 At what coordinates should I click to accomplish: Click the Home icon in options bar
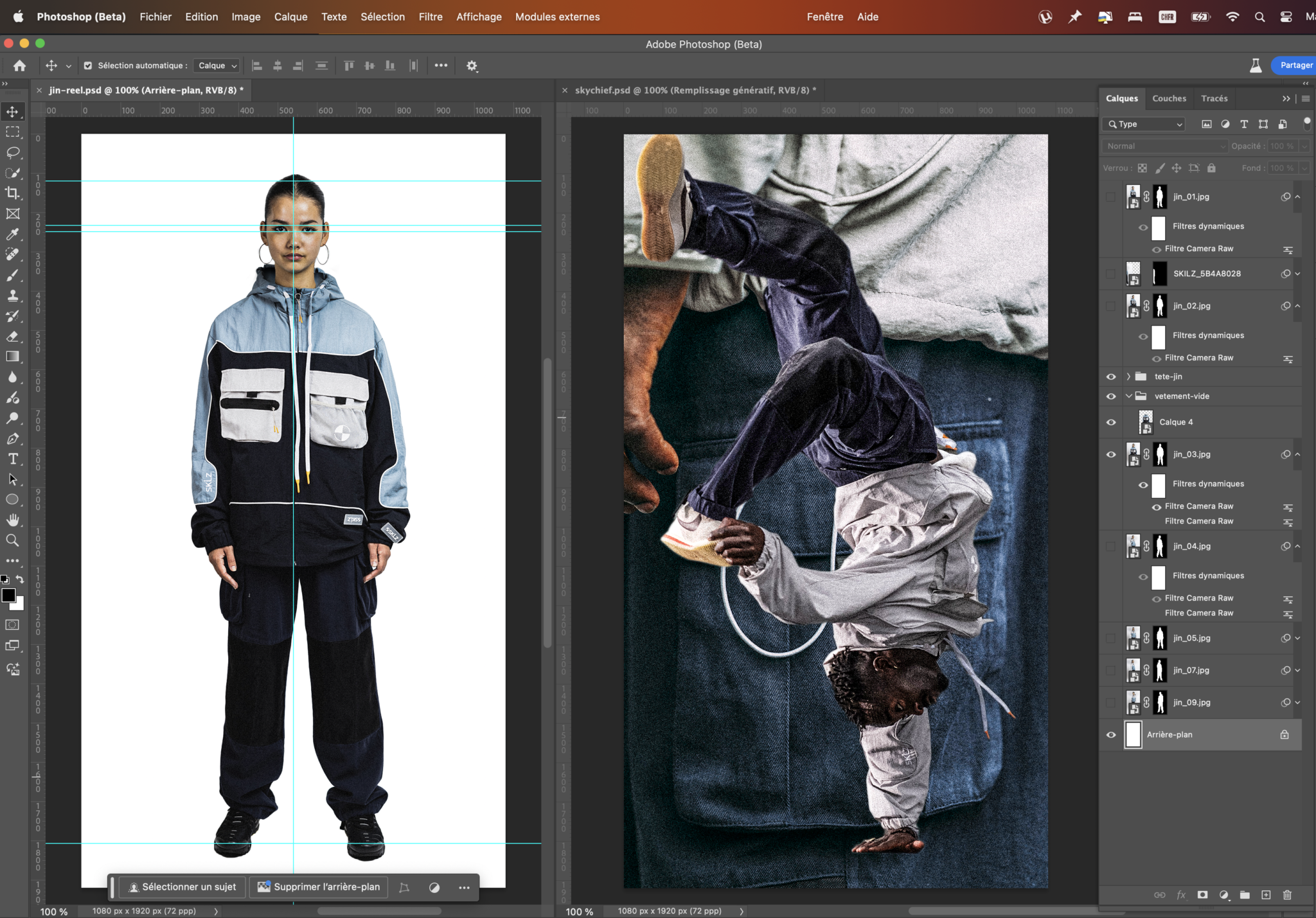pyautogui.click(x=19, y=66)
